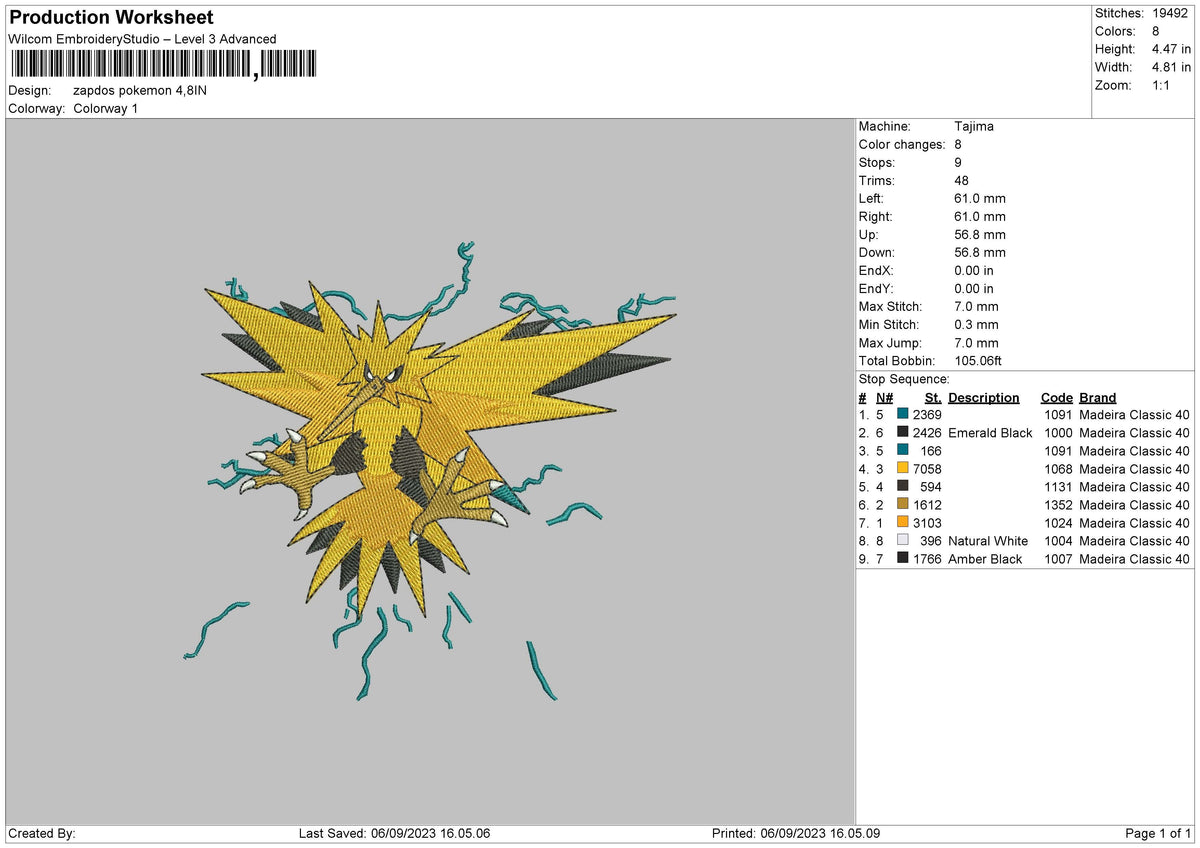This screenshot has width=1200, height=848.
Task: Click the orange swatch beside 3103
Action: coord(903,523)
